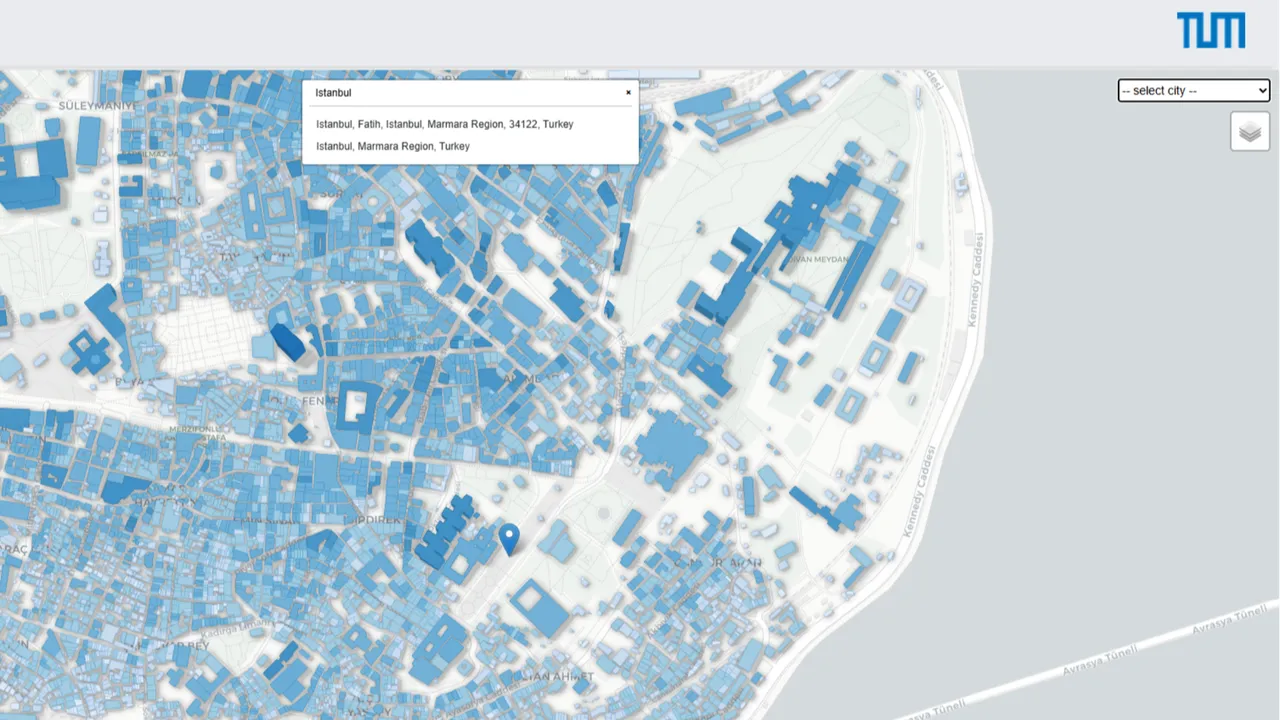This screenshot has width=1280, height=720.
Task: Click the TUM logo
Action: tap(1211, 31)
